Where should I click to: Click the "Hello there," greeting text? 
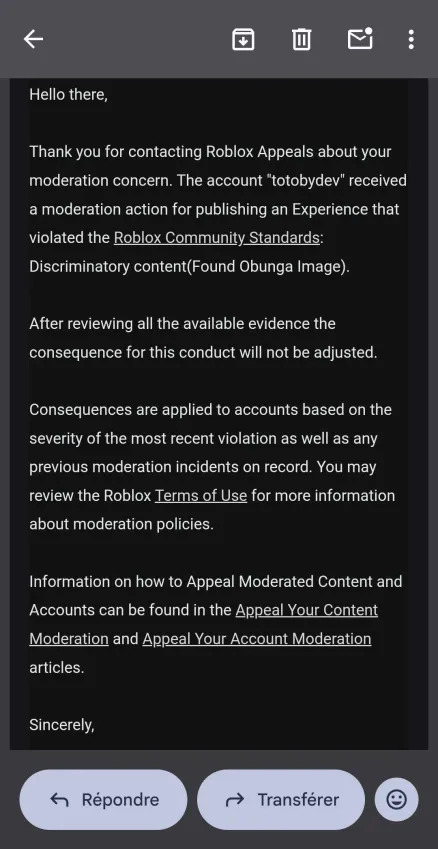click(x=69, y=95)
